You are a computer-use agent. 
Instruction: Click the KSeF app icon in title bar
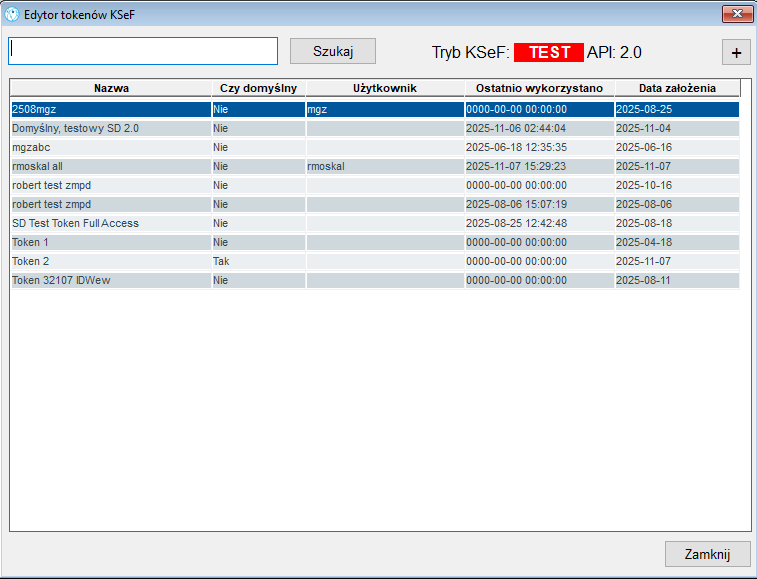click(x=12, y=14)
